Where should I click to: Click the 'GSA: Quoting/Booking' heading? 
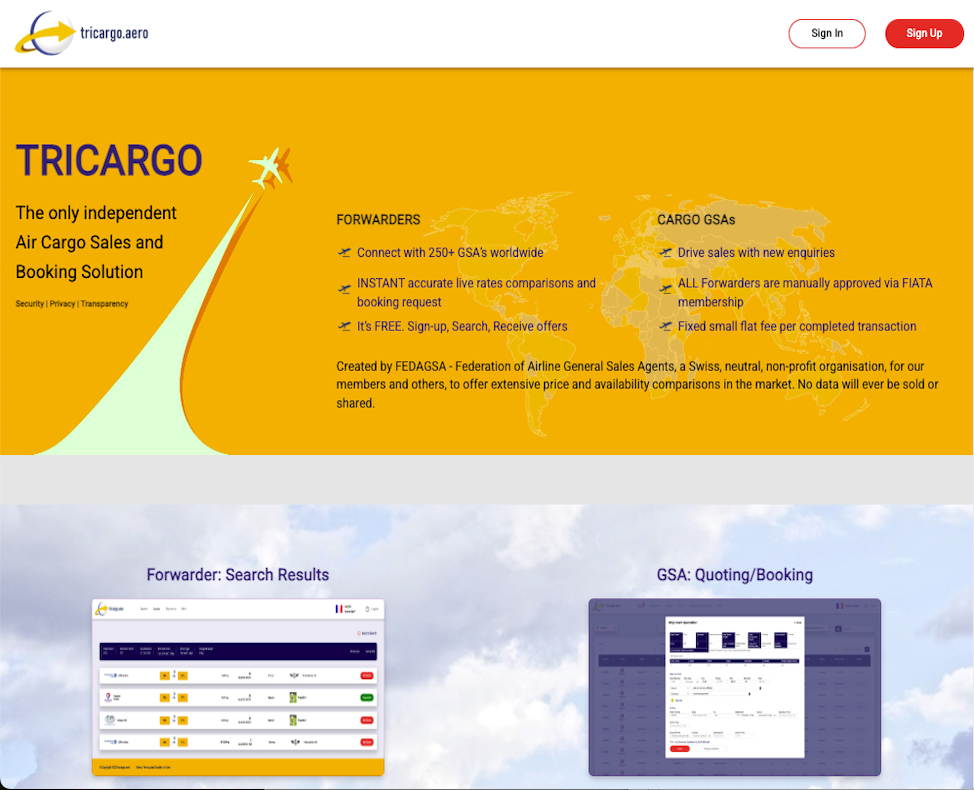(x=735, y=575)
